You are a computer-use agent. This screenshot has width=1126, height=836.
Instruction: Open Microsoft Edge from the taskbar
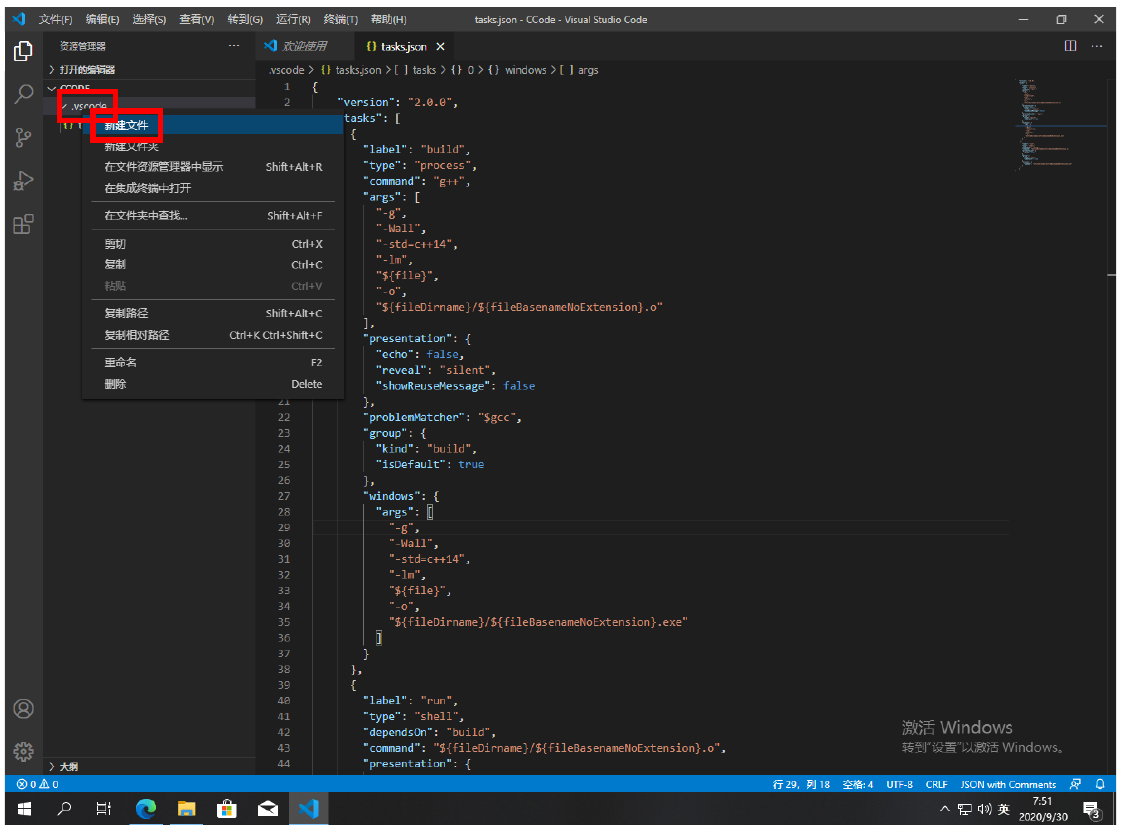tap(146, 808)
